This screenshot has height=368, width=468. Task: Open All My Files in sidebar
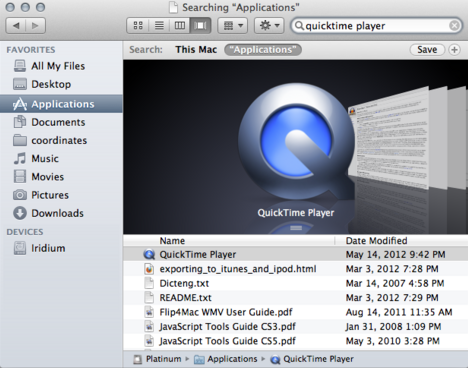61,66
